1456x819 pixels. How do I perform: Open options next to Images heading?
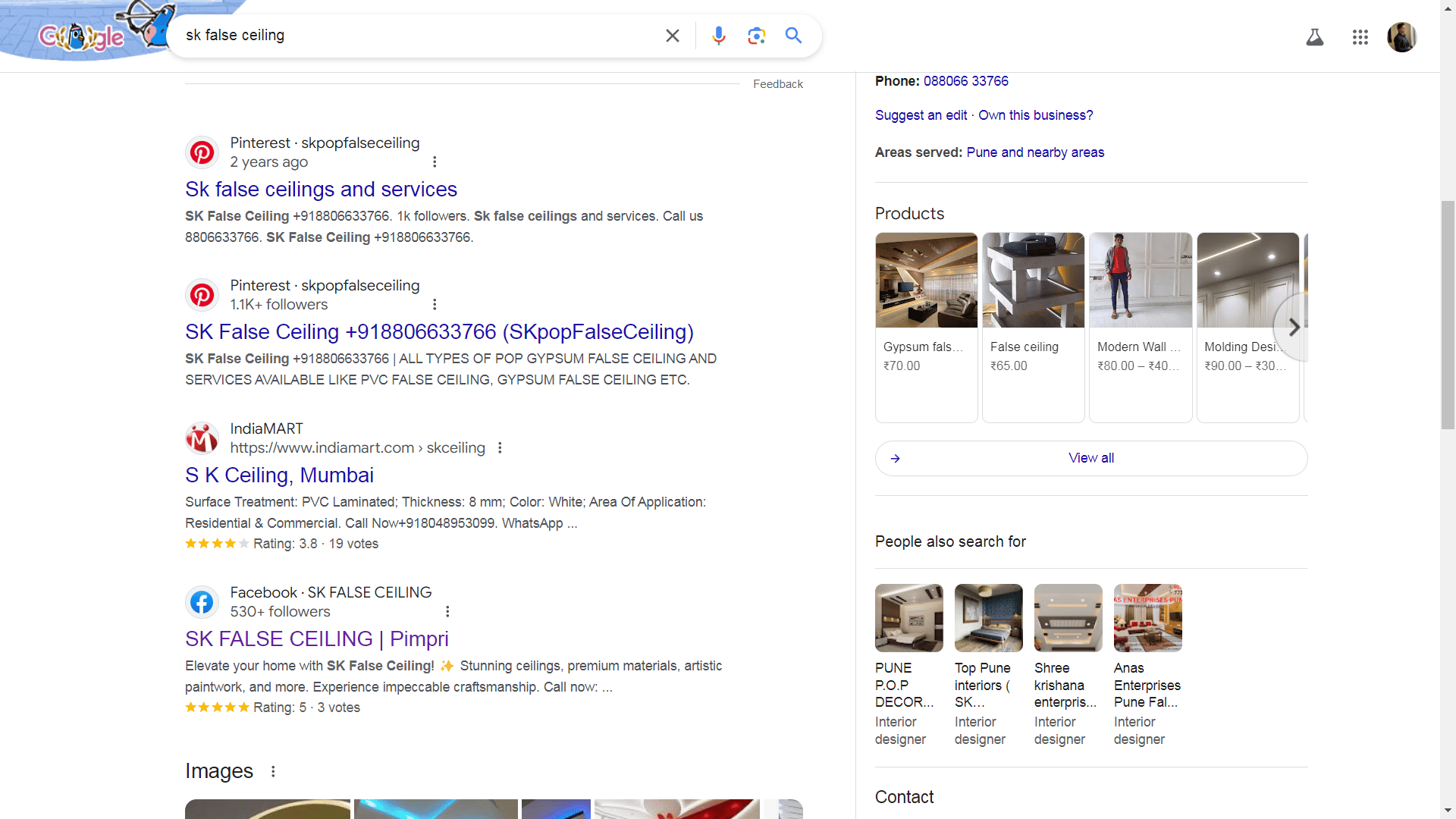pyautogui.click(x=273, y=771)
